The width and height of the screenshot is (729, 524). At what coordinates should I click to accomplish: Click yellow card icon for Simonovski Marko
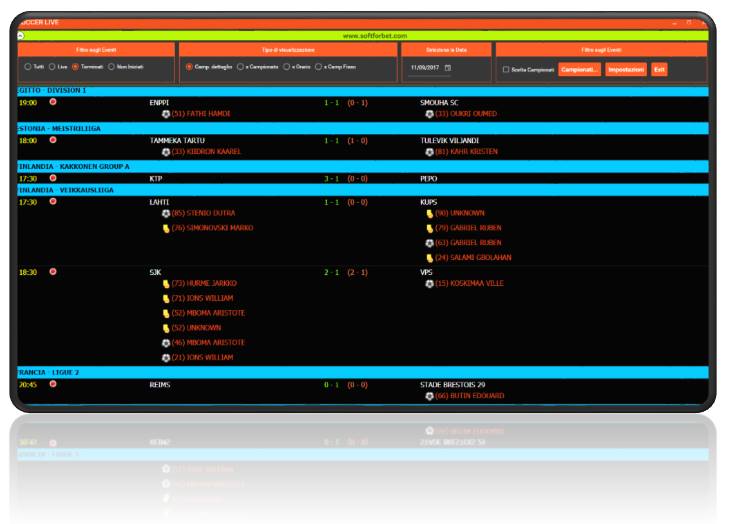click(x=166, y=228)
